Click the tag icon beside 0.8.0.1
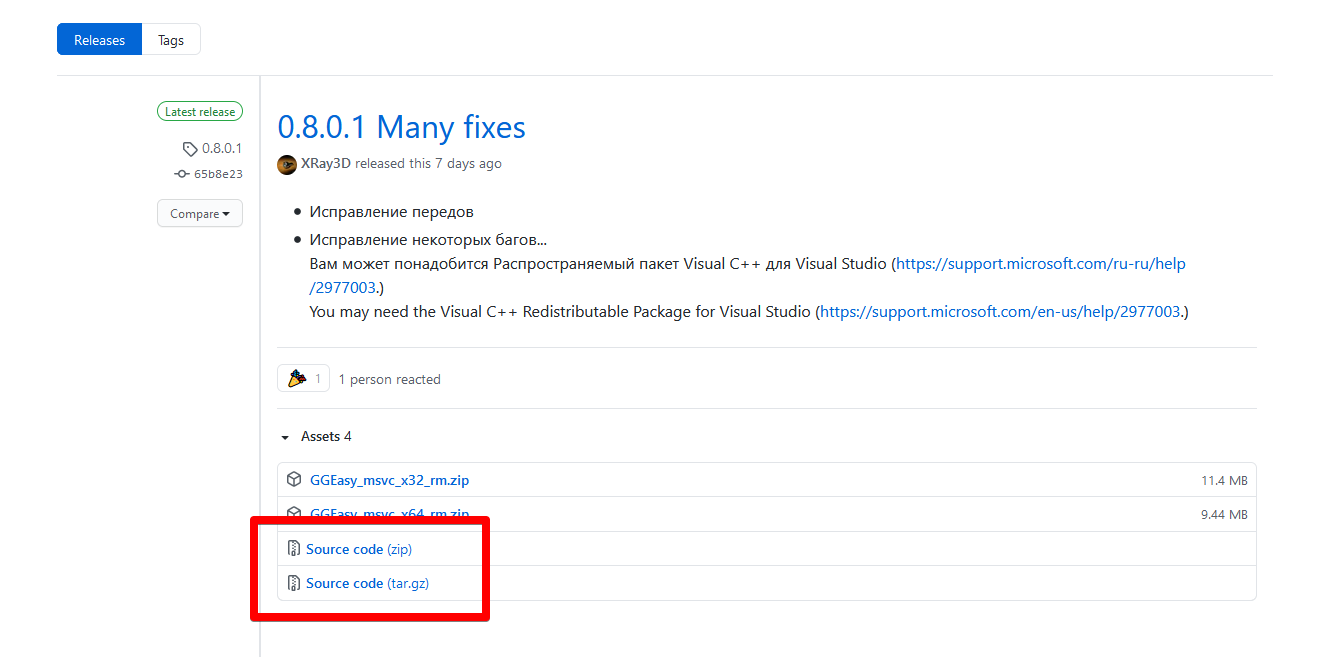The image size is (1324, 657). [x=190, y=149]
